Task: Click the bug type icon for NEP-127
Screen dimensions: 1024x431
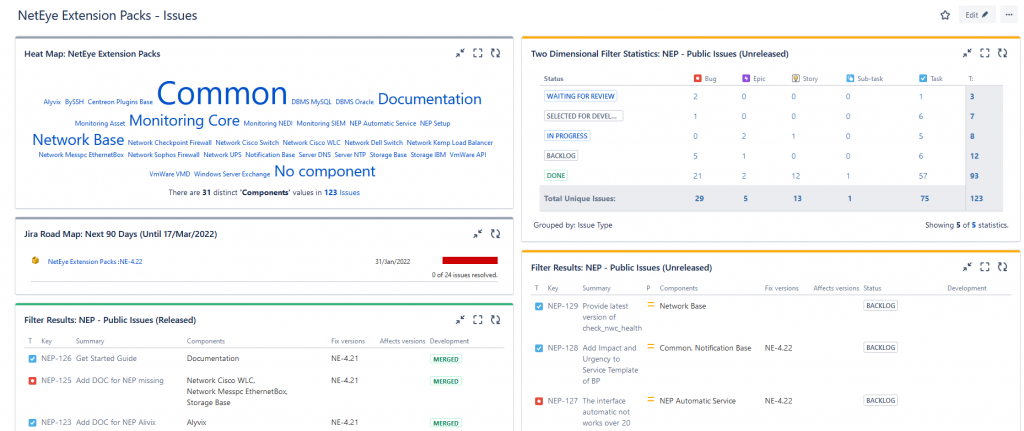Action: [539, 401]
